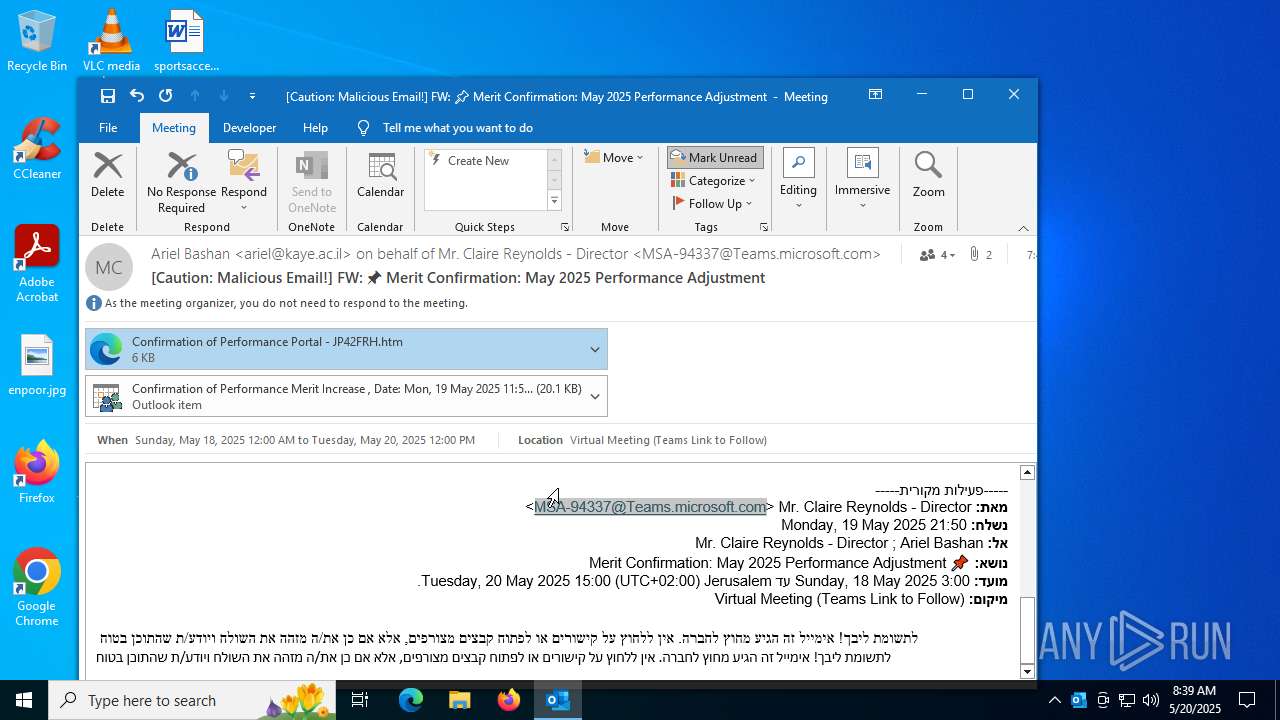
Task: Click the Zoom magnifier button
Action: pyautogui.click(x=928, y=175)
